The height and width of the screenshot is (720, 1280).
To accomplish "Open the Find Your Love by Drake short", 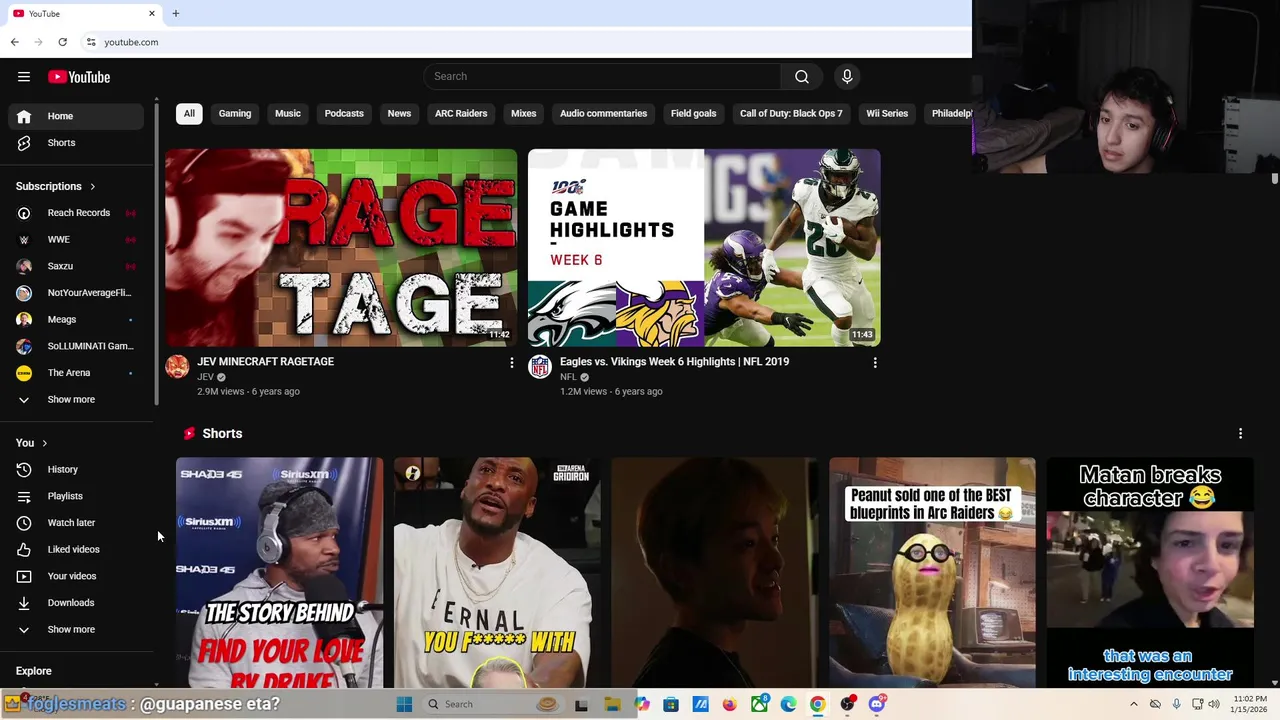I will point(279,573).
